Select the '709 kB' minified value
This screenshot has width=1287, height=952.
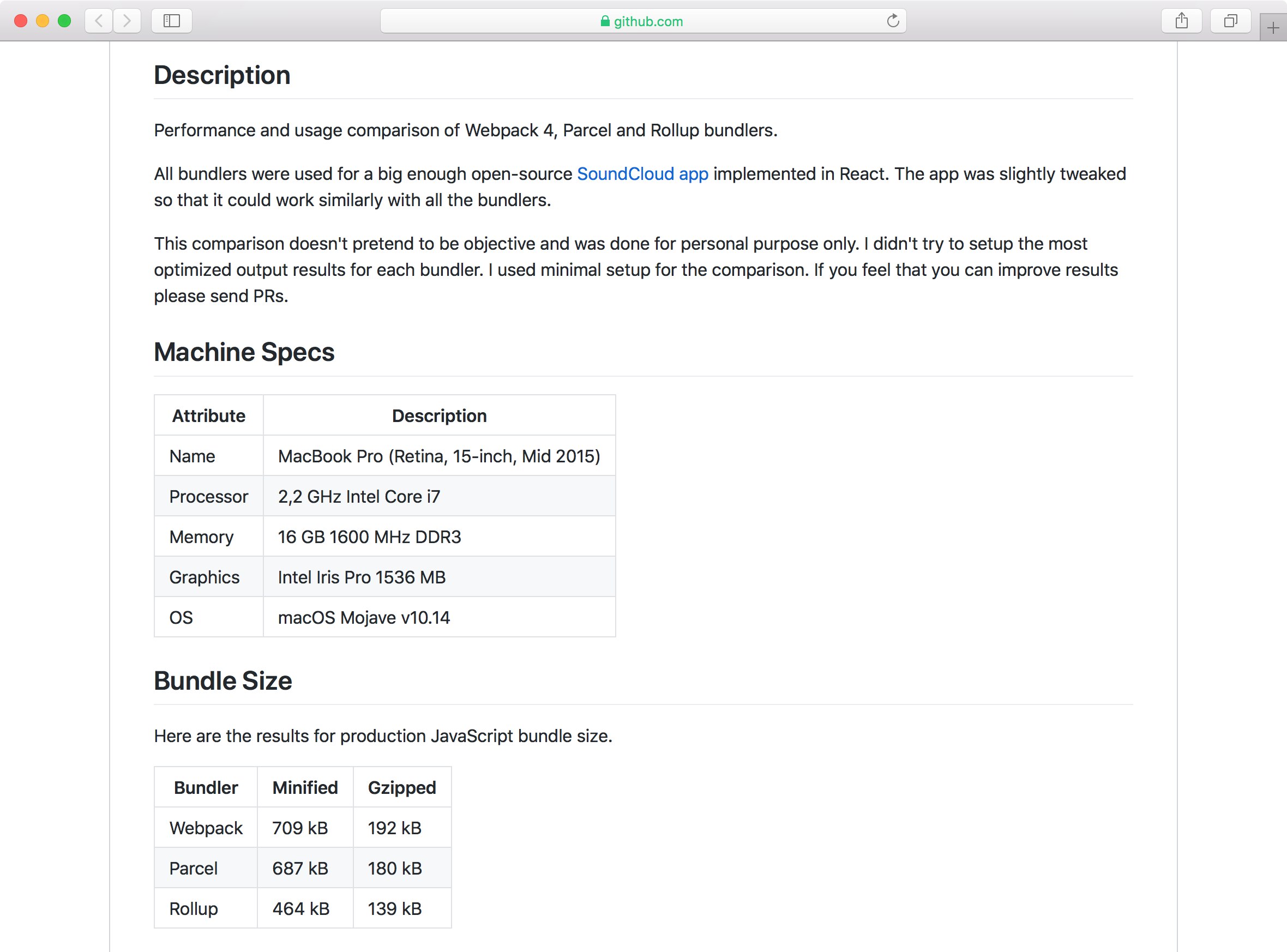305,828
